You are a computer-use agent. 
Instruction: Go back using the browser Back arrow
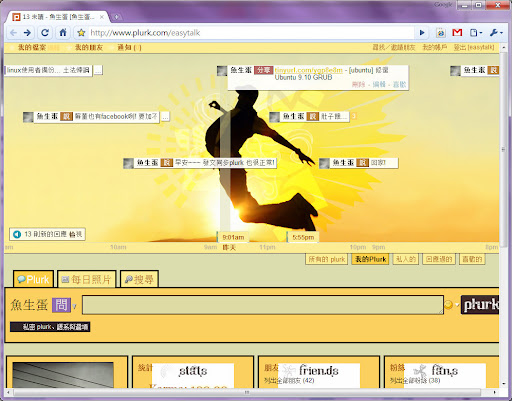[x=13, y=33]
